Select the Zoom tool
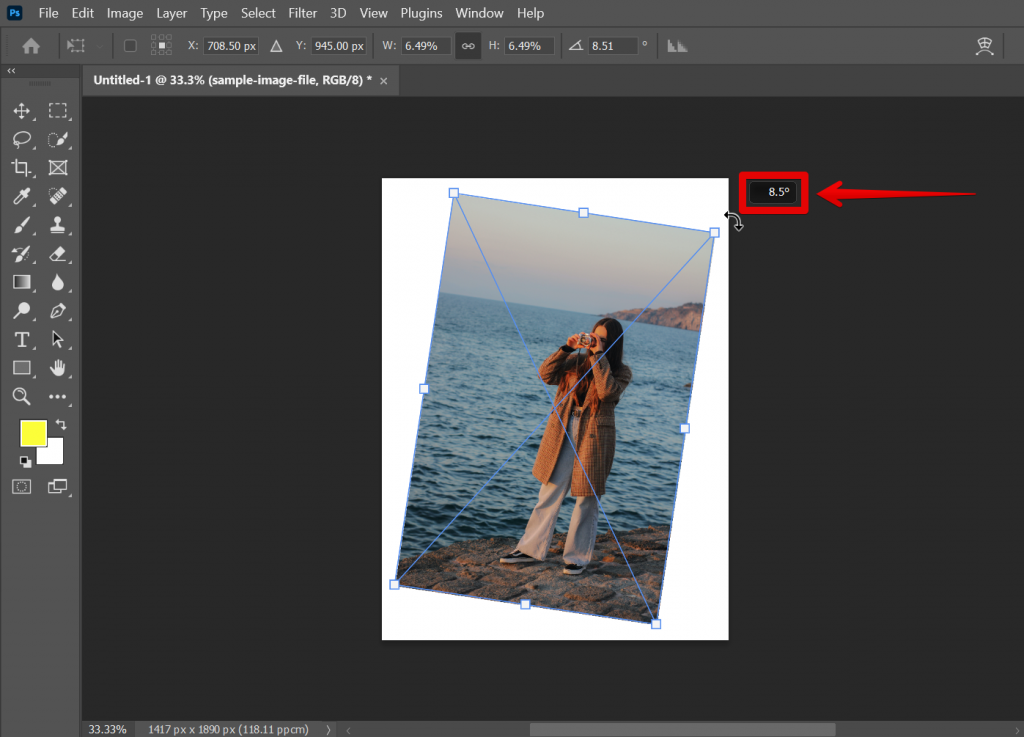 (x=22, y=396)
